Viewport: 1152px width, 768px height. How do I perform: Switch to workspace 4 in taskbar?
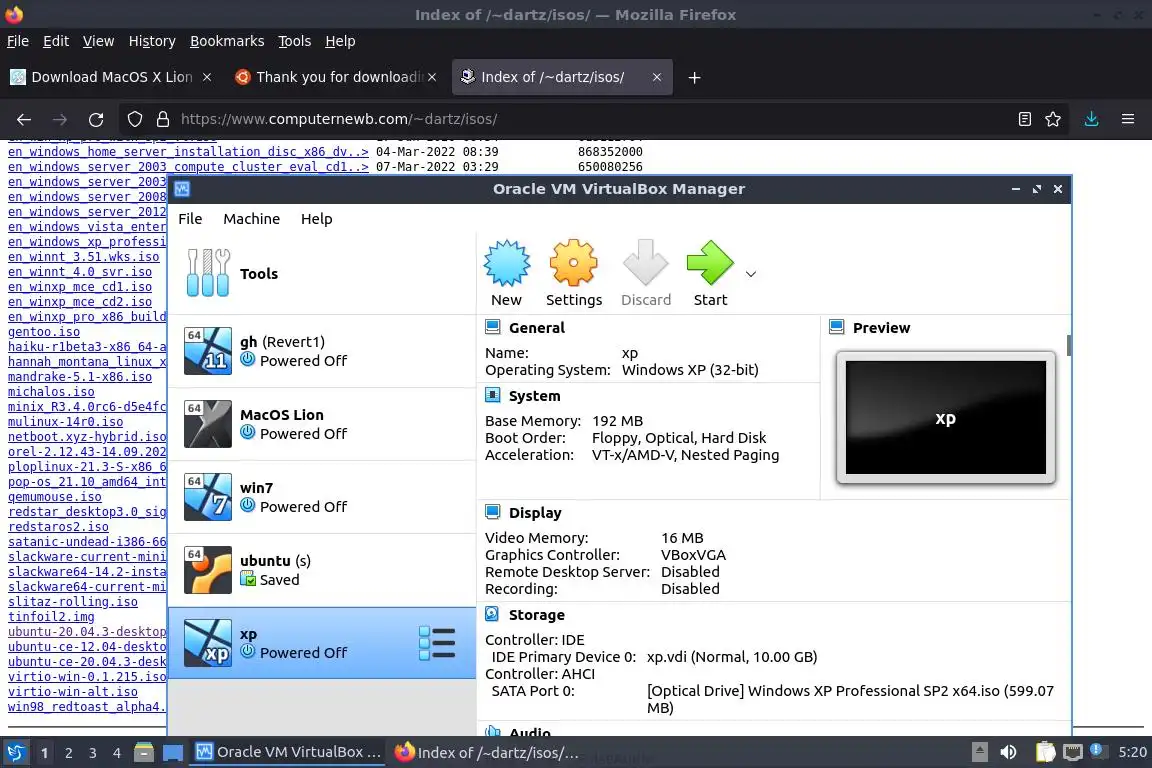pos(116,753)
